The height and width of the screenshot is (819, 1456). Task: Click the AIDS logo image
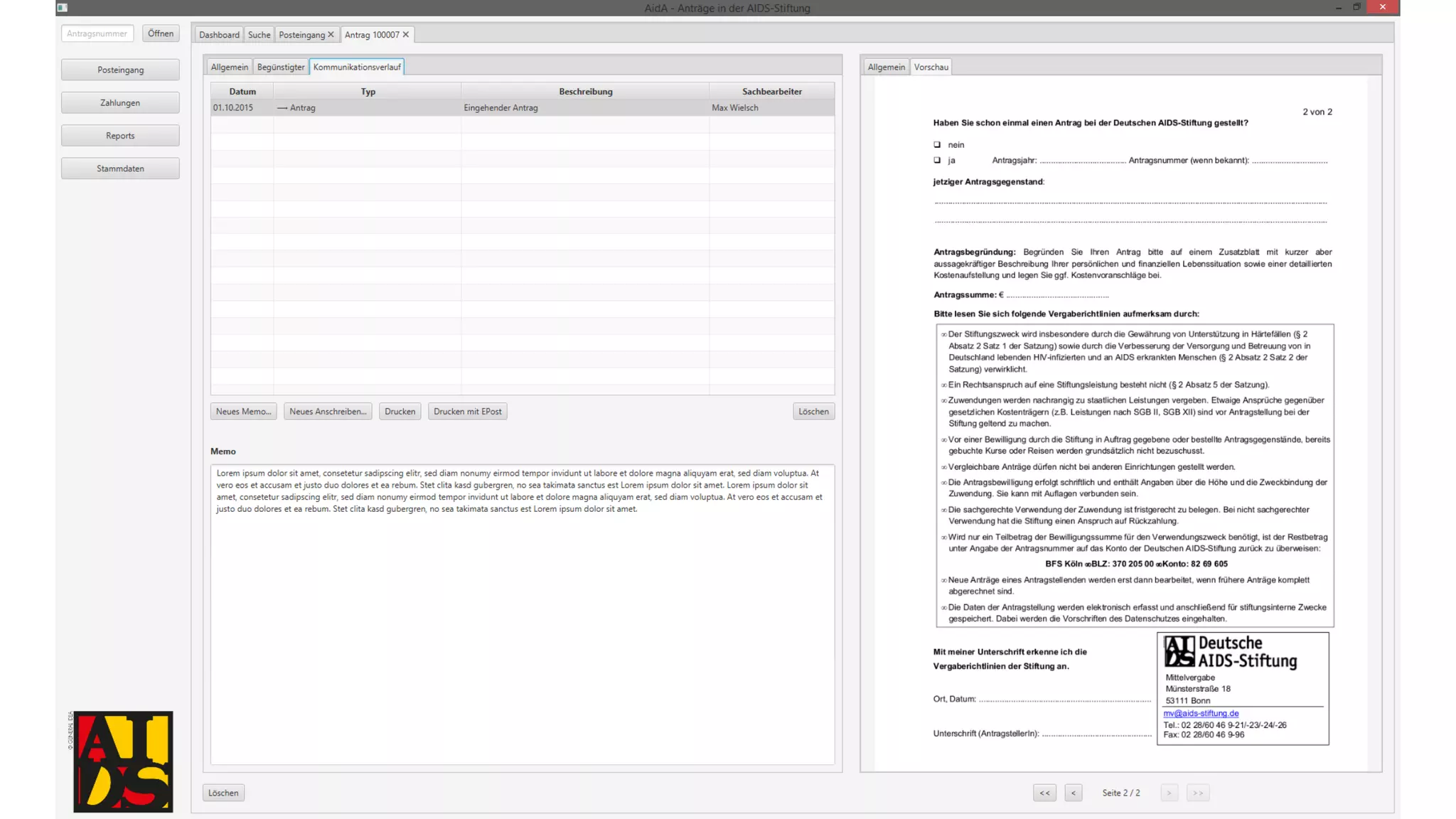(x=123, y=761)
